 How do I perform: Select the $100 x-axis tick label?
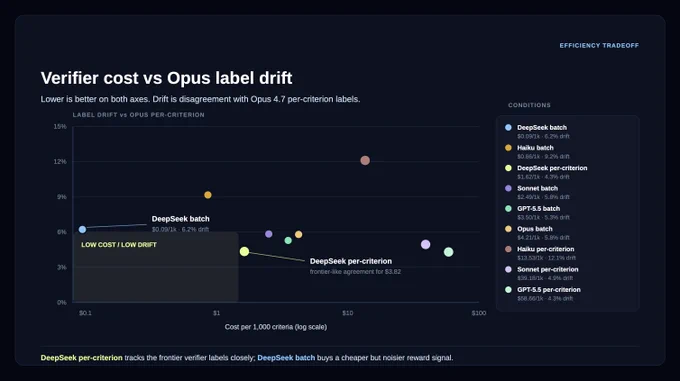click(479, 313)
